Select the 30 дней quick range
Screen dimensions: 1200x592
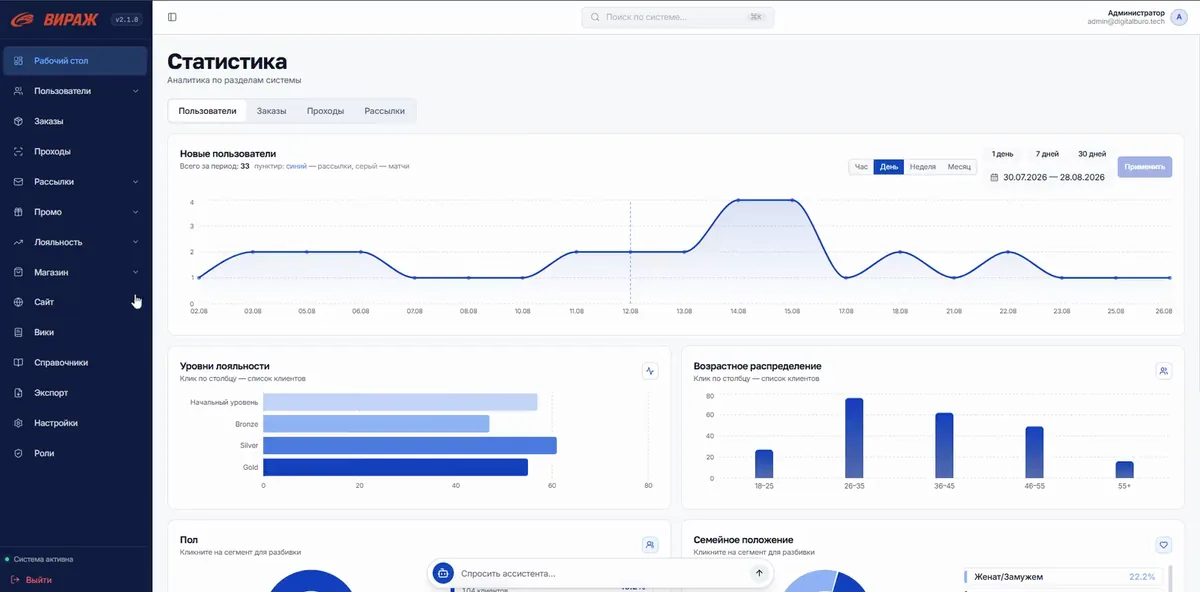(1092, 154)
